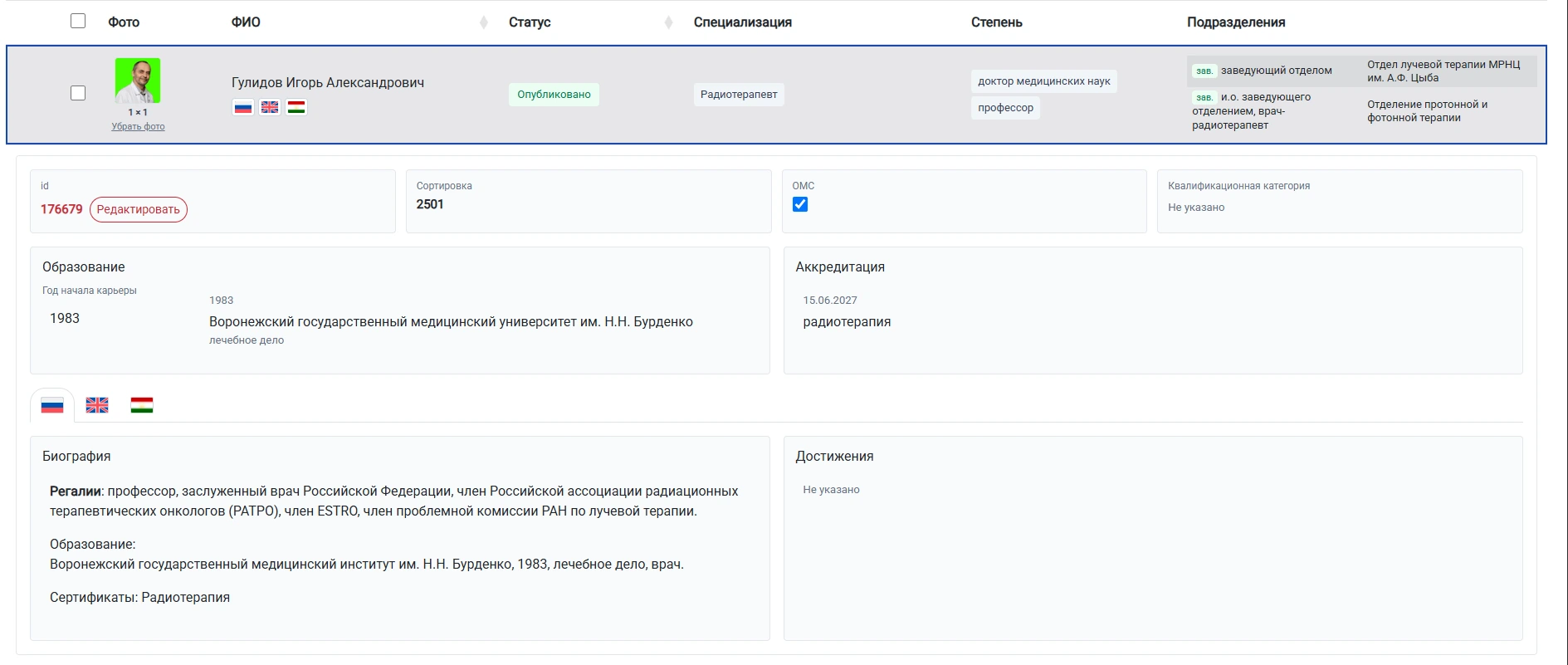This screenshot has width=1568, height=665.
Task: Switch to the Russian language biography tab
Action: 52,405
